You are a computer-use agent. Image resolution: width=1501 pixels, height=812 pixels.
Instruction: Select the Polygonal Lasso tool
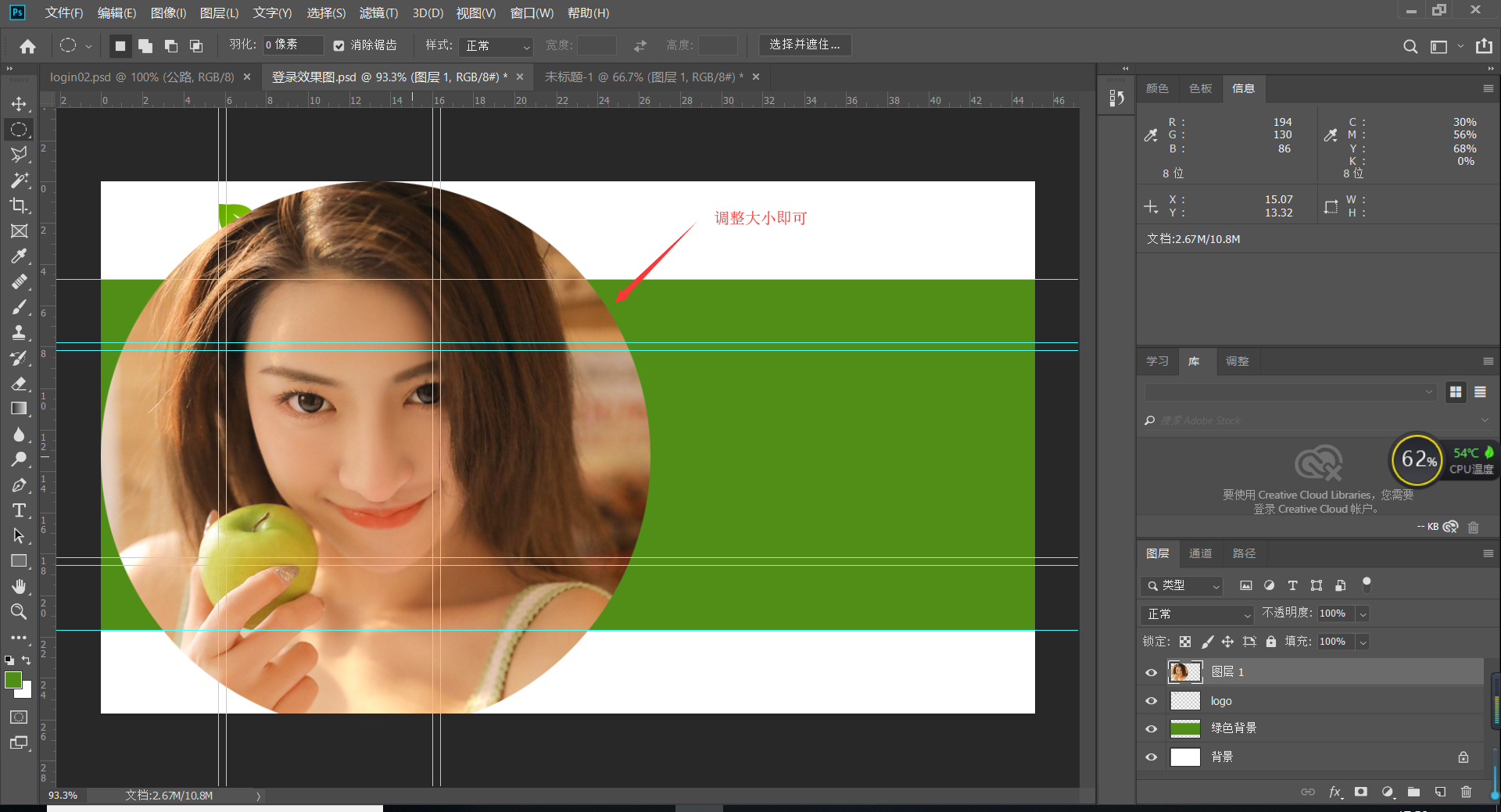19,155
